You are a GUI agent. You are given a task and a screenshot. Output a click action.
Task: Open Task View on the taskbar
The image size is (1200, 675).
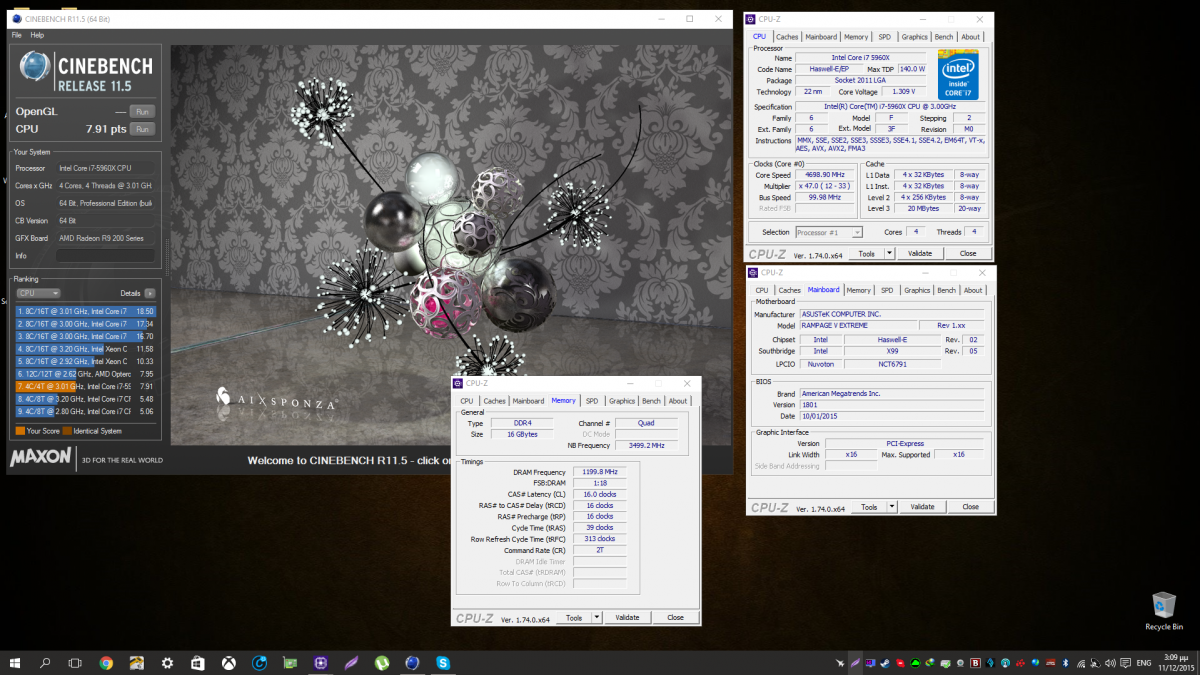(x=75, y=663)
